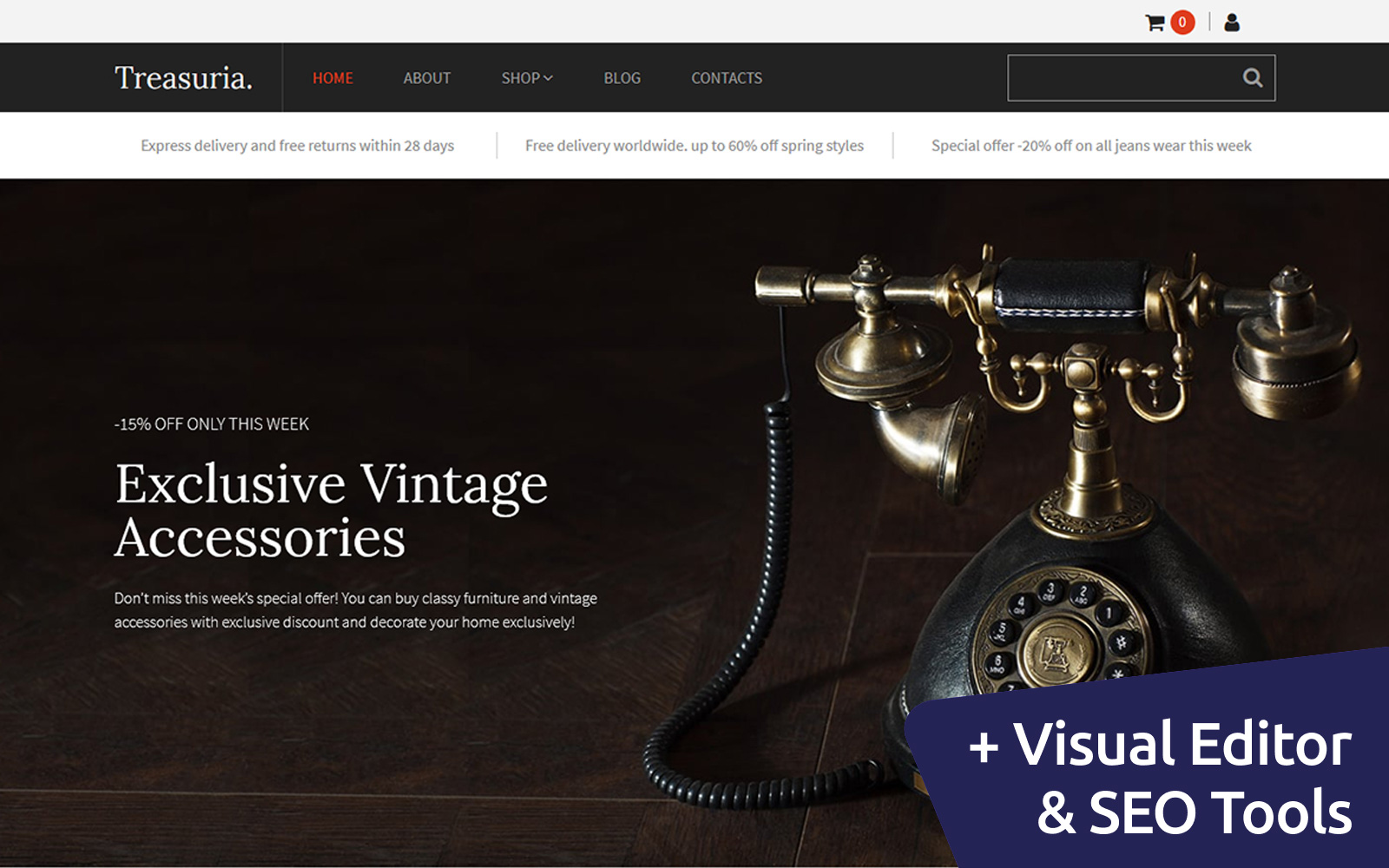Click the Treasuria logo
Screen dimensions: 1389x868
183,78
